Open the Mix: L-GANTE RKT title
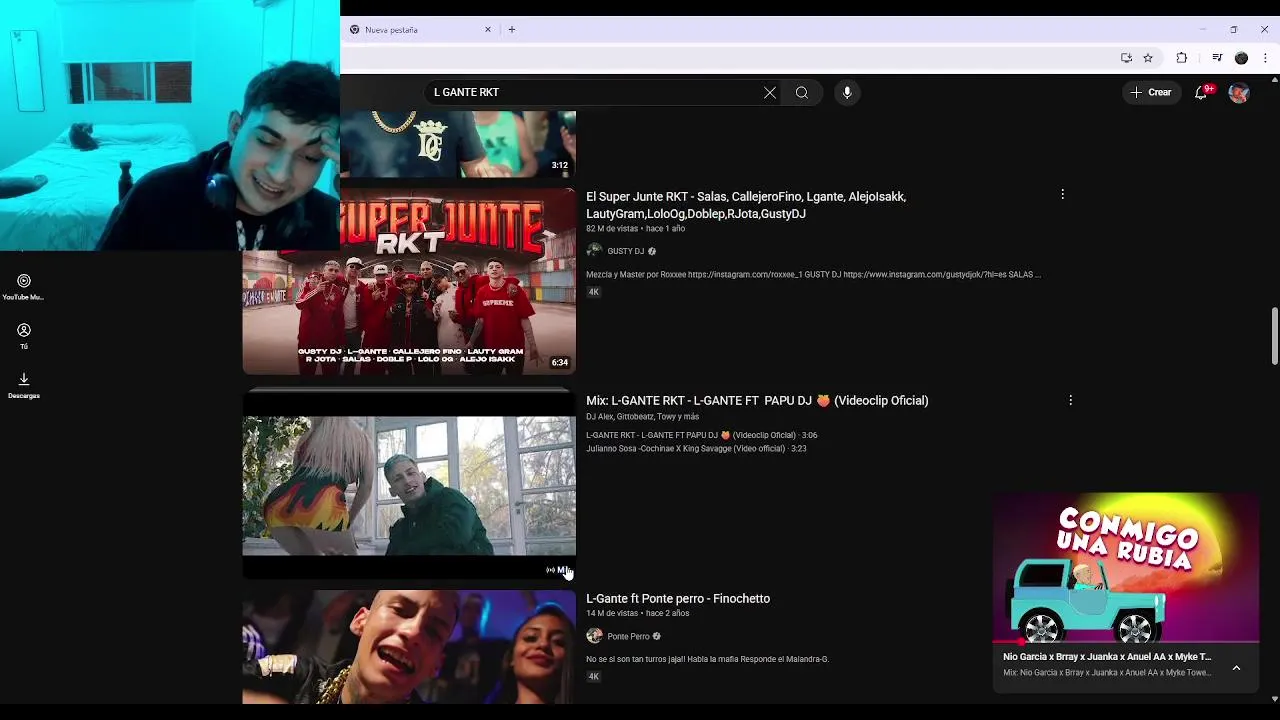The height and width of the screenshot is (720, 1280). [757, 400]
